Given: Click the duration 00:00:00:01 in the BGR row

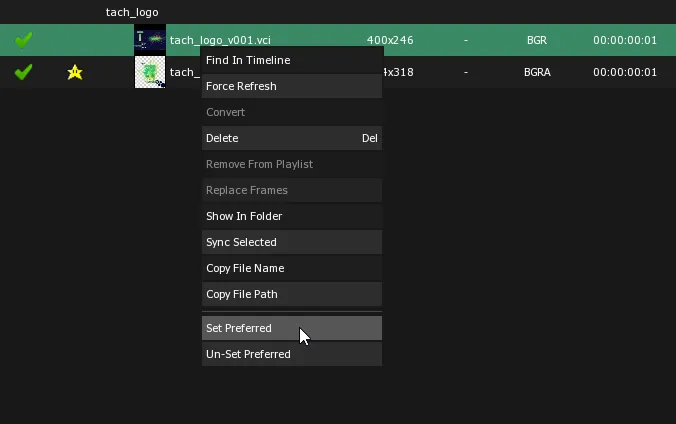Looking at the screenshot, I should click(x=625, y=40).
